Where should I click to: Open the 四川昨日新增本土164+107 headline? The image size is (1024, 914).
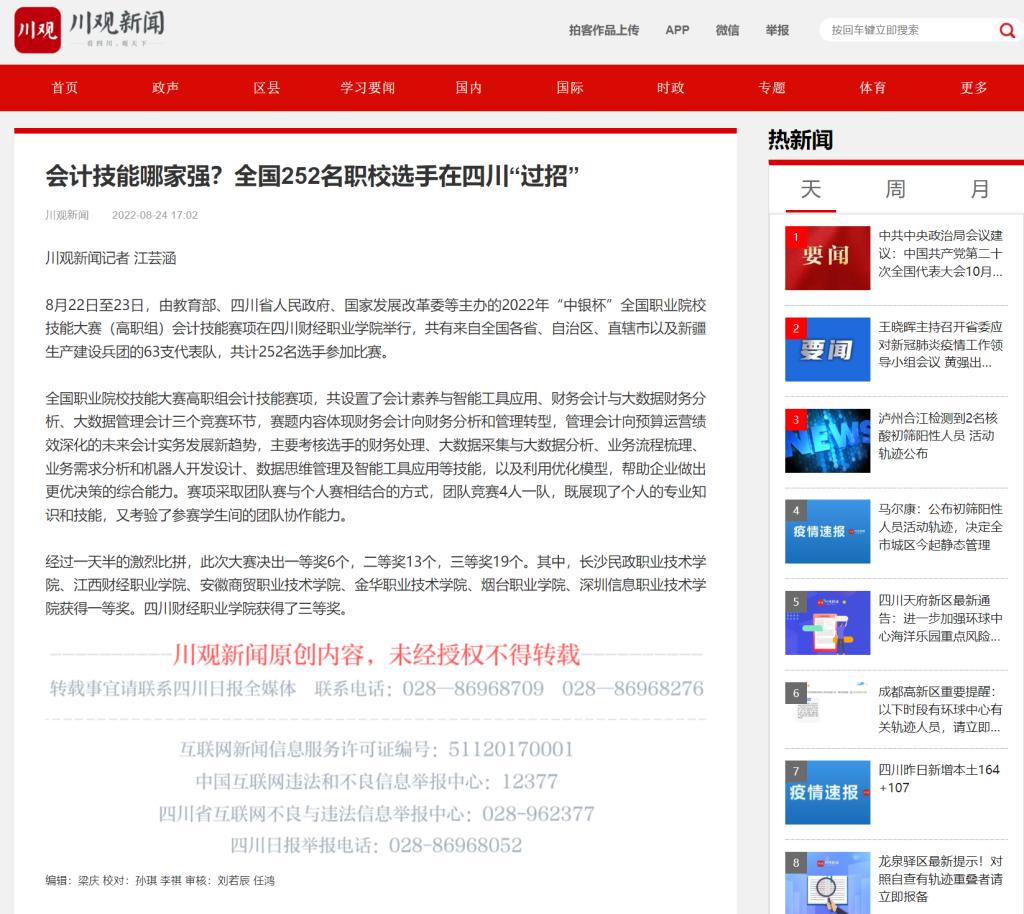[939, 778]
